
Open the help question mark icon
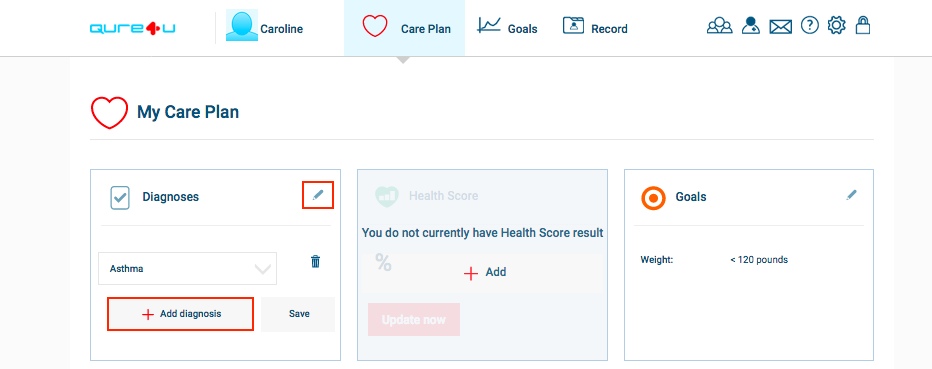810,26
